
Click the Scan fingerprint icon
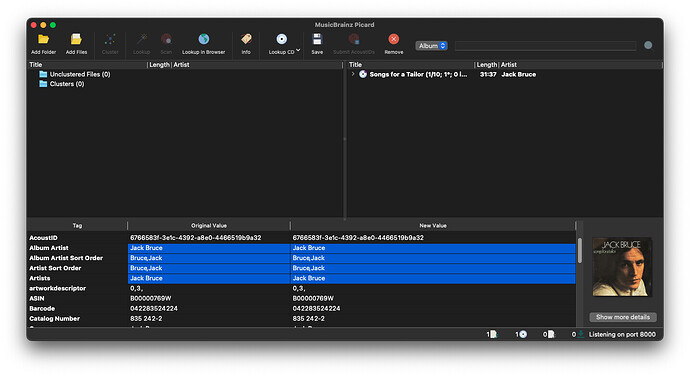pos(166,39)
